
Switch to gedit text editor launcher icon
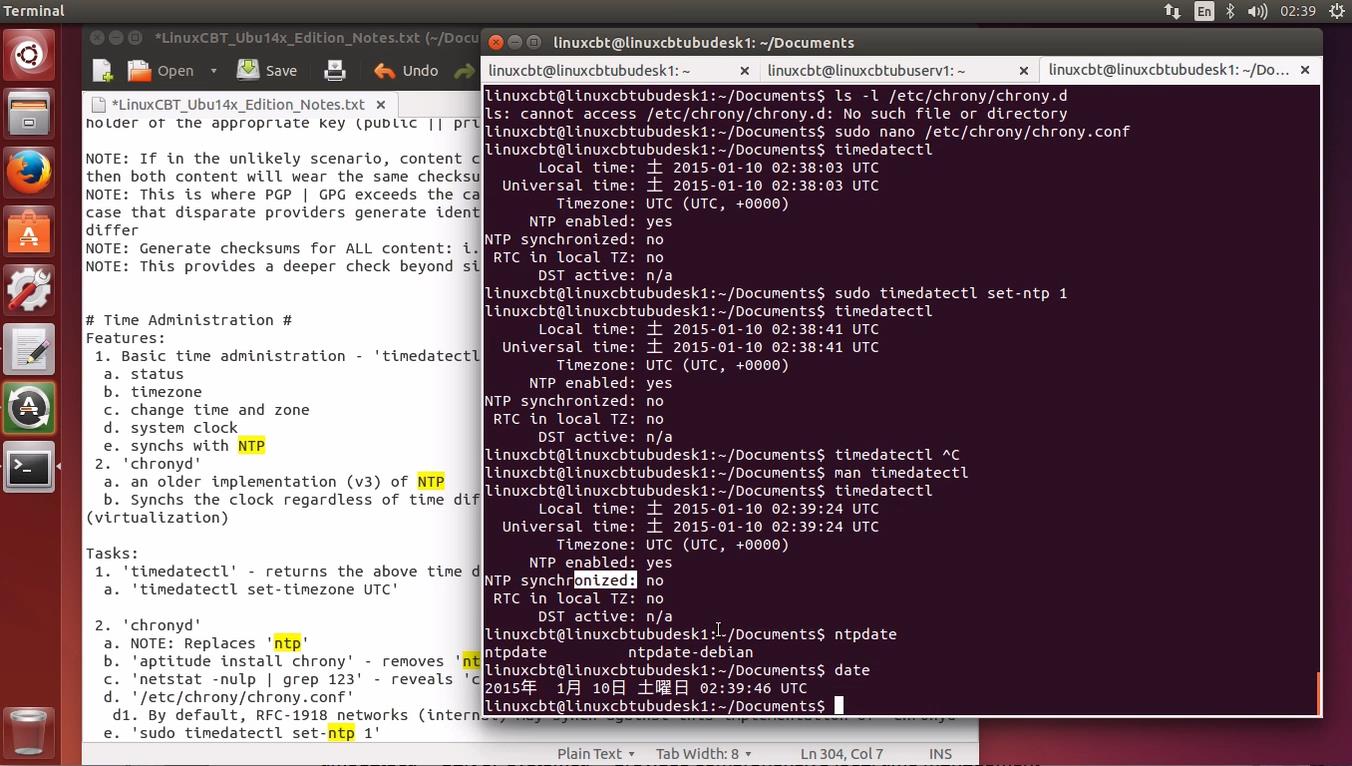pos(29,350)
